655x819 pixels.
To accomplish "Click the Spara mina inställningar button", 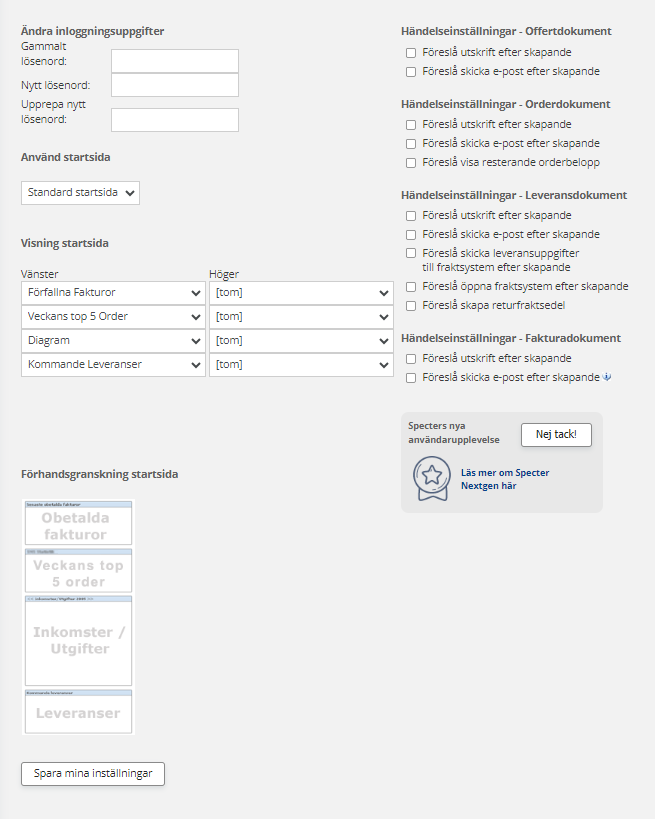I will click(x=92, y=774).
